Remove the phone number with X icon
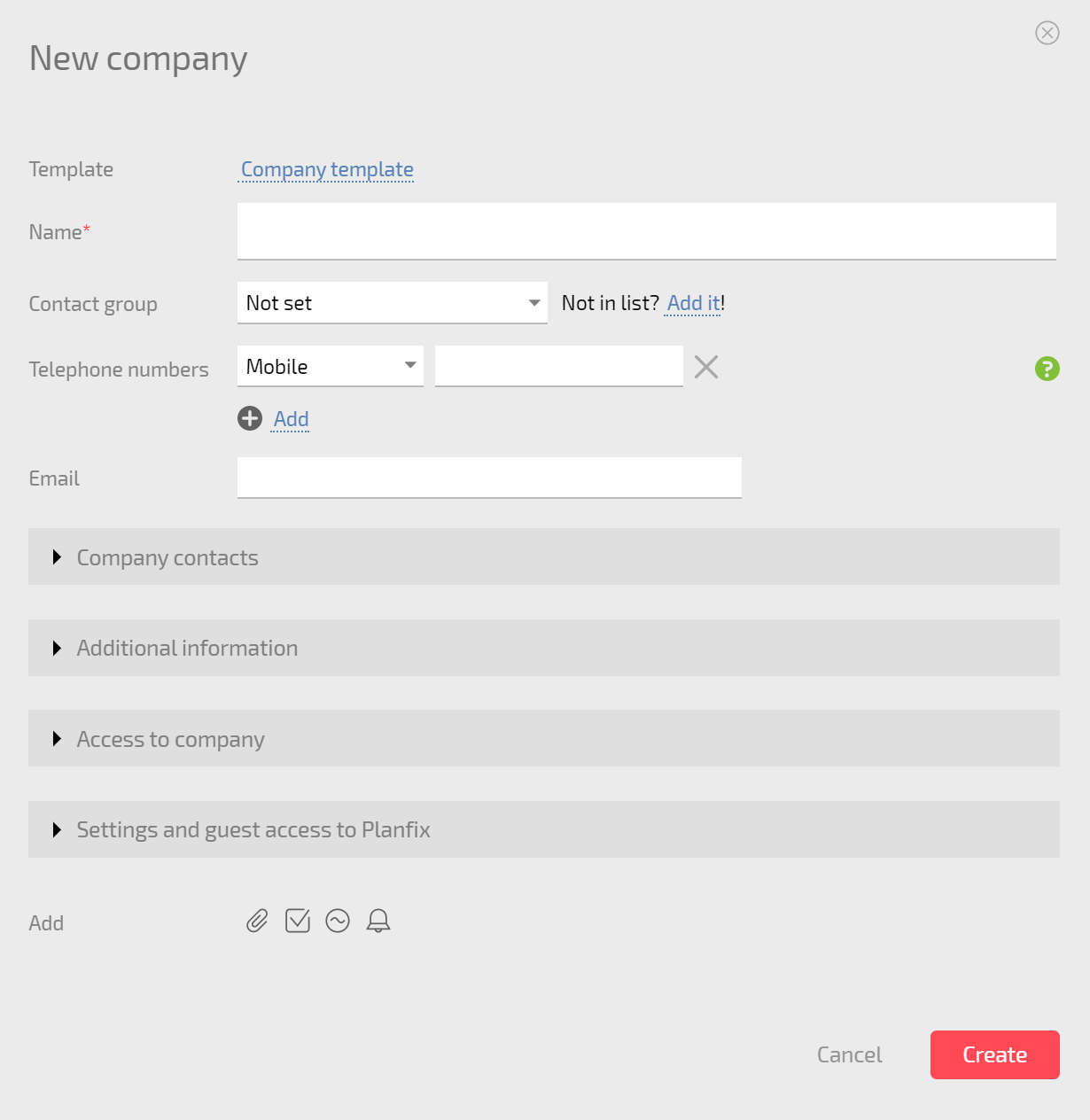The width and height of the screenshot is (1090, 1120). pos(706,367)
